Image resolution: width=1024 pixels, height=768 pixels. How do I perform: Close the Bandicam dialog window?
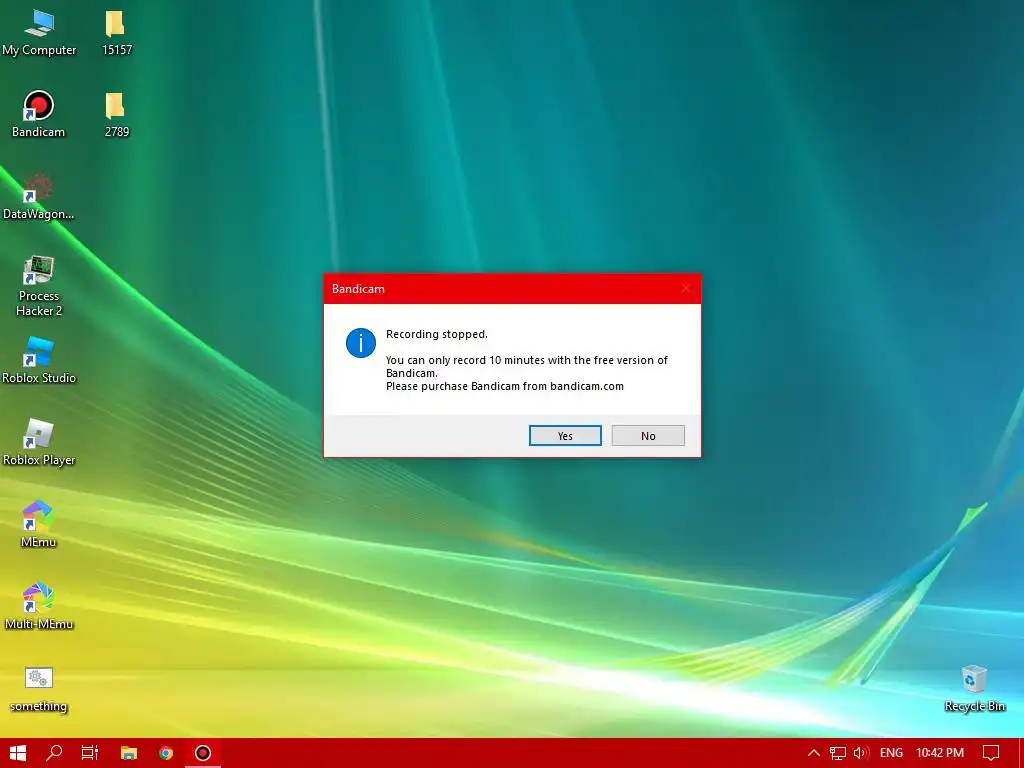686,289
